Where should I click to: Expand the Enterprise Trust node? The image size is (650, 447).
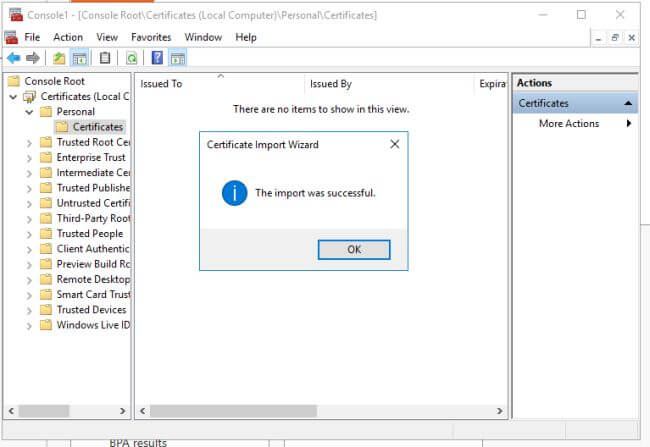point(29,158)
